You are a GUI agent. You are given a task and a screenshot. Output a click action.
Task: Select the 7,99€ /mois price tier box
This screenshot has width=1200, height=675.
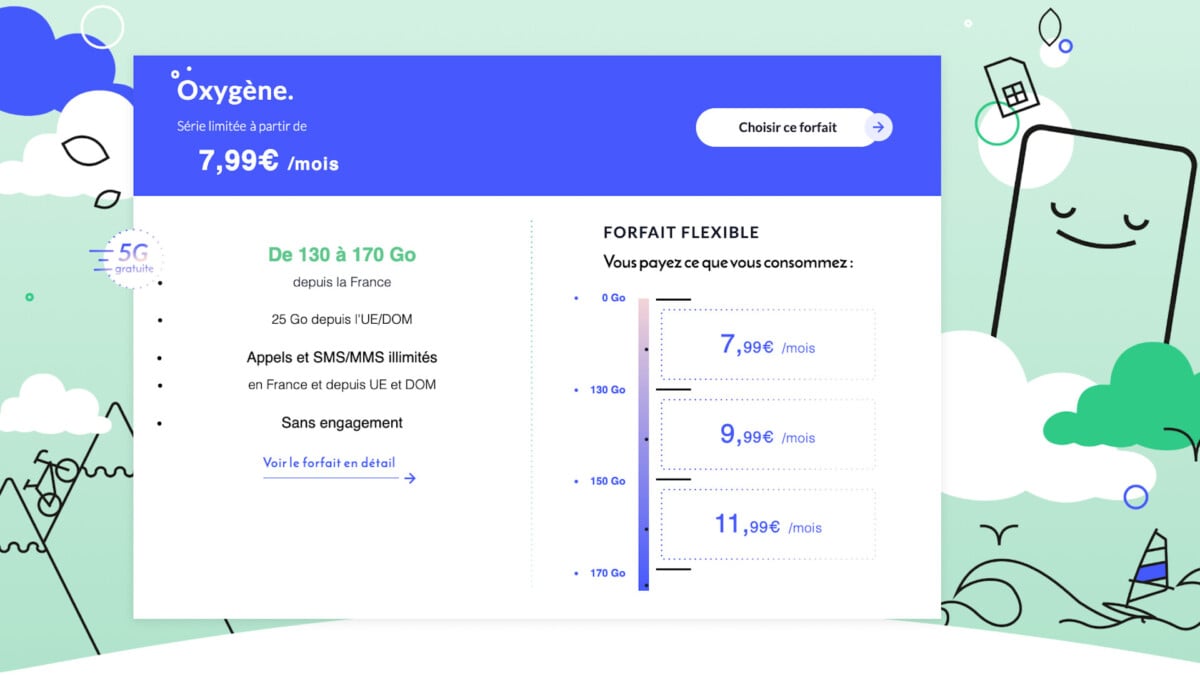pyautogui.click(x=767, y=345)
